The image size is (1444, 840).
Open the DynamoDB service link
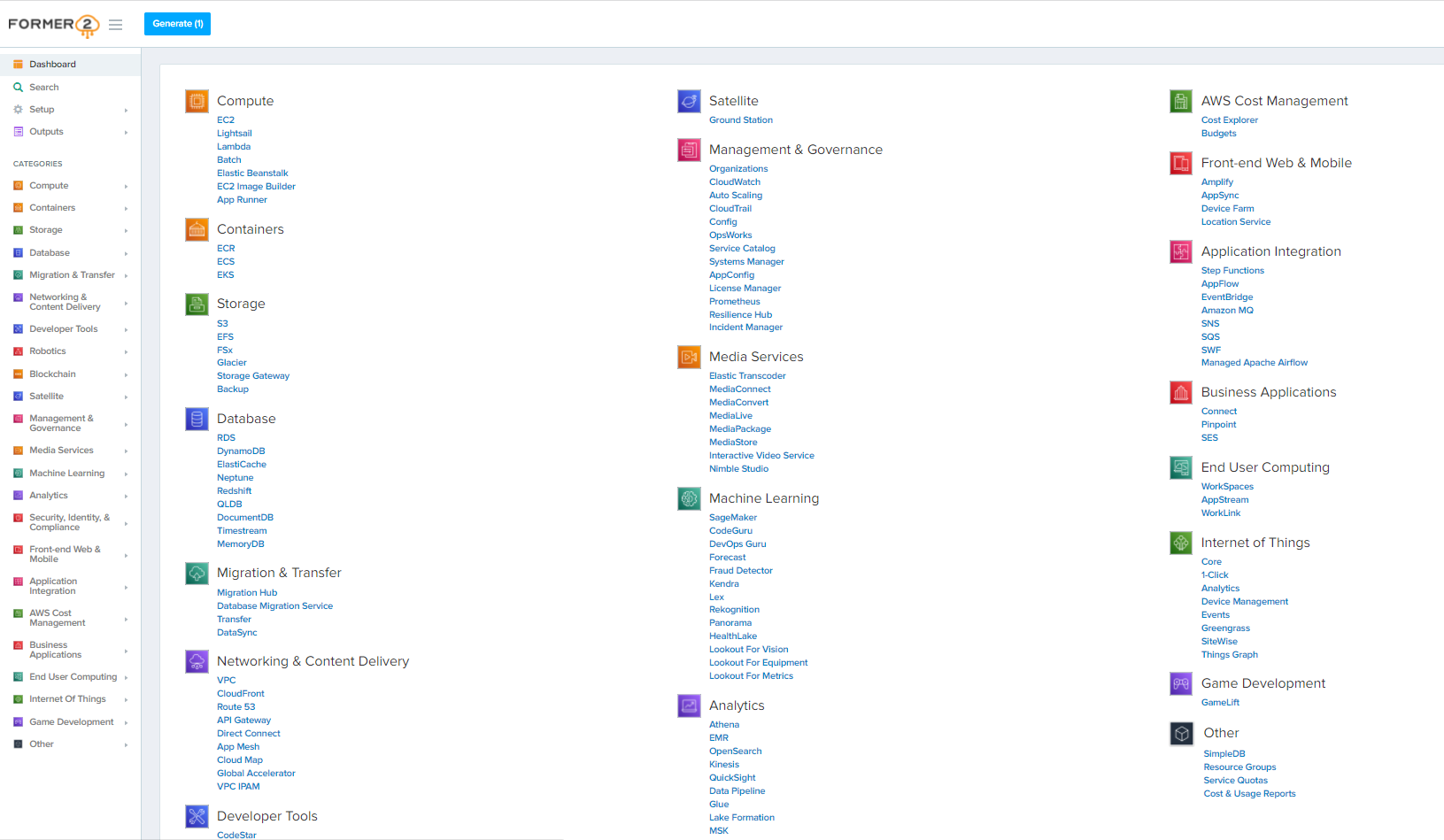pyautogui.click(x=241, y=451)
